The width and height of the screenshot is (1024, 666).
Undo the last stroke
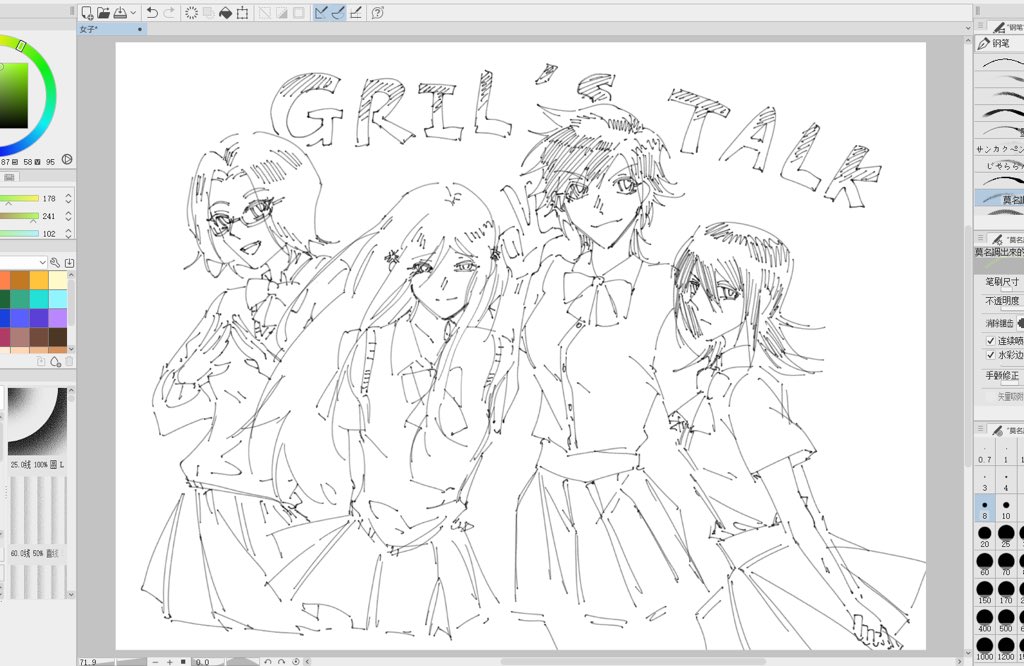tap(152, 12)
